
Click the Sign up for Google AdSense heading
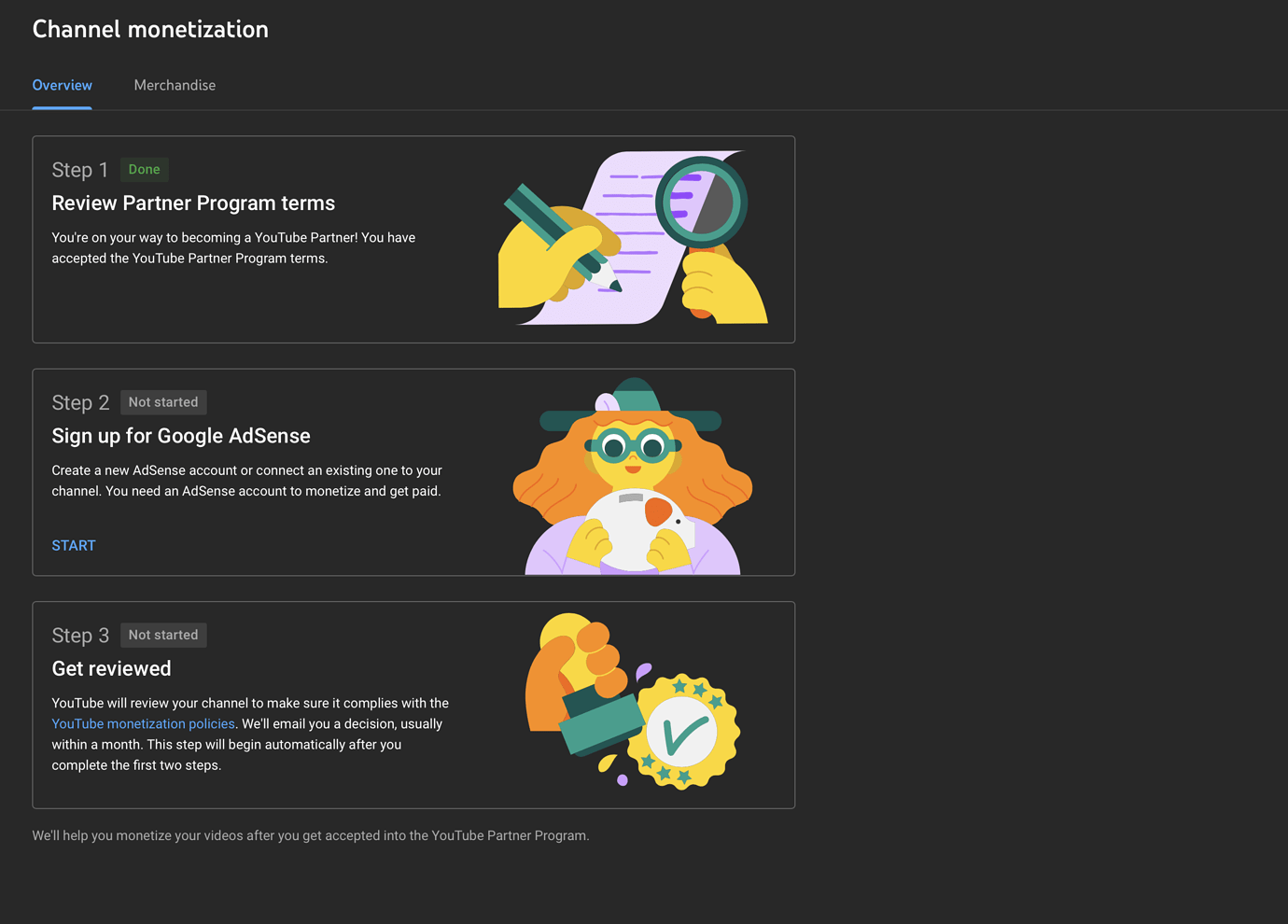[181, 436]
